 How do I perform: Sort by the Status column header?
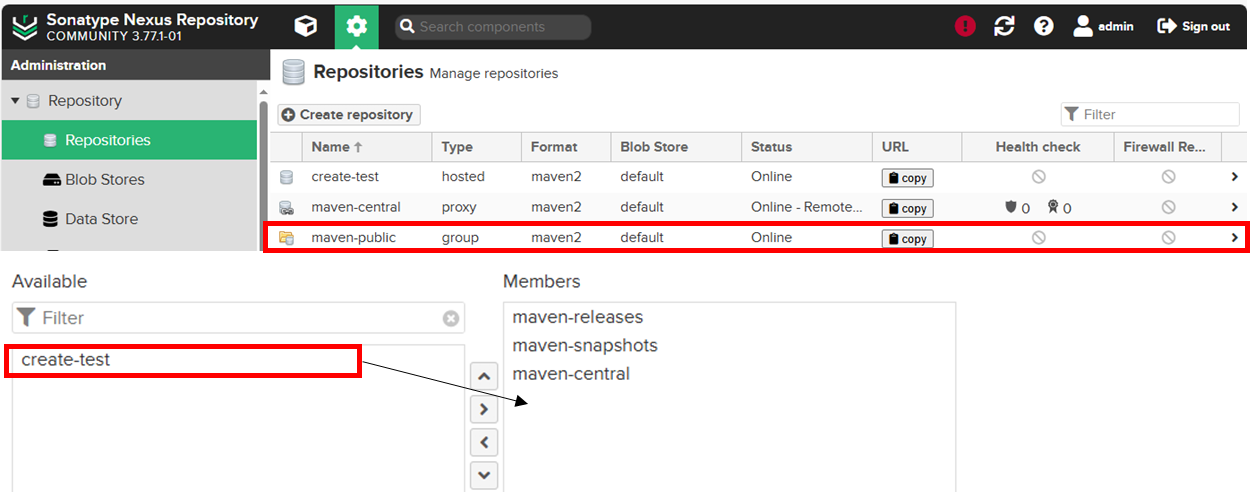coord(807,147)
